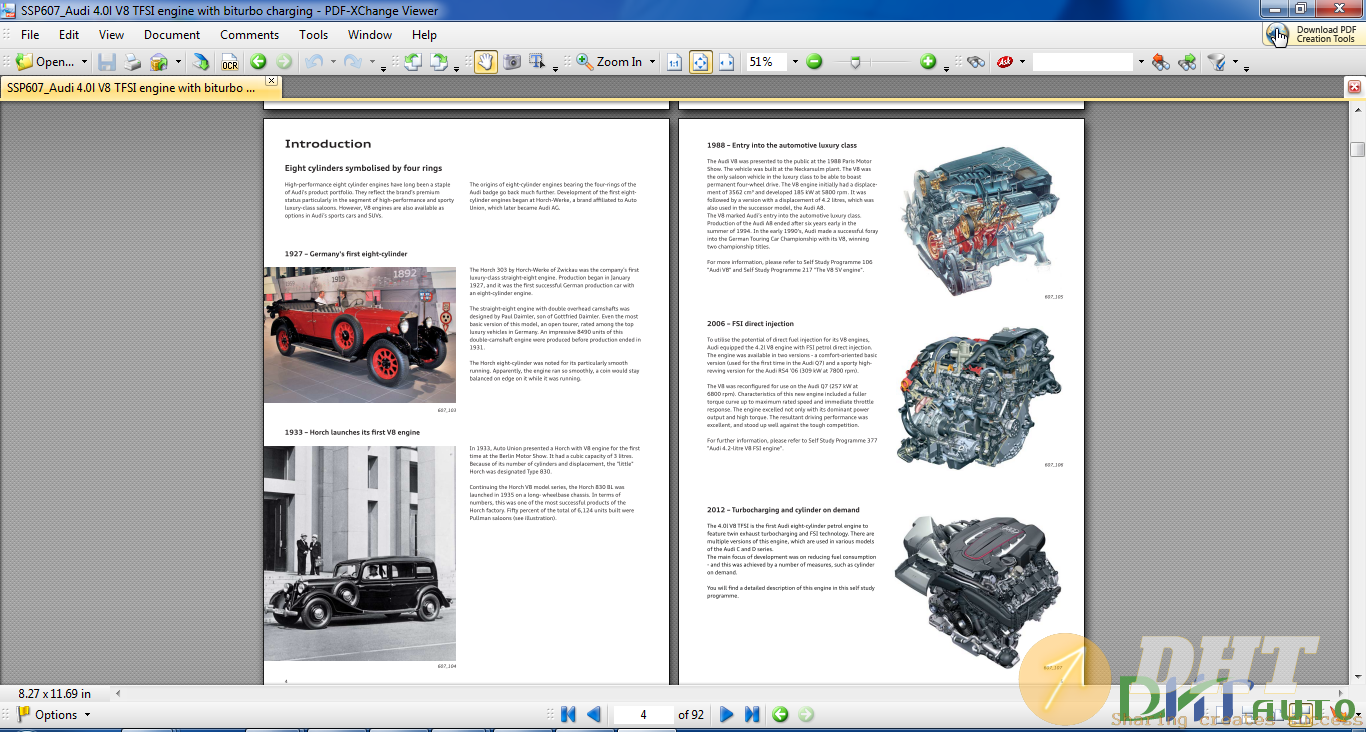Jump to the first page
This screenshot has width=1366, height=732.
click(569, 714)
